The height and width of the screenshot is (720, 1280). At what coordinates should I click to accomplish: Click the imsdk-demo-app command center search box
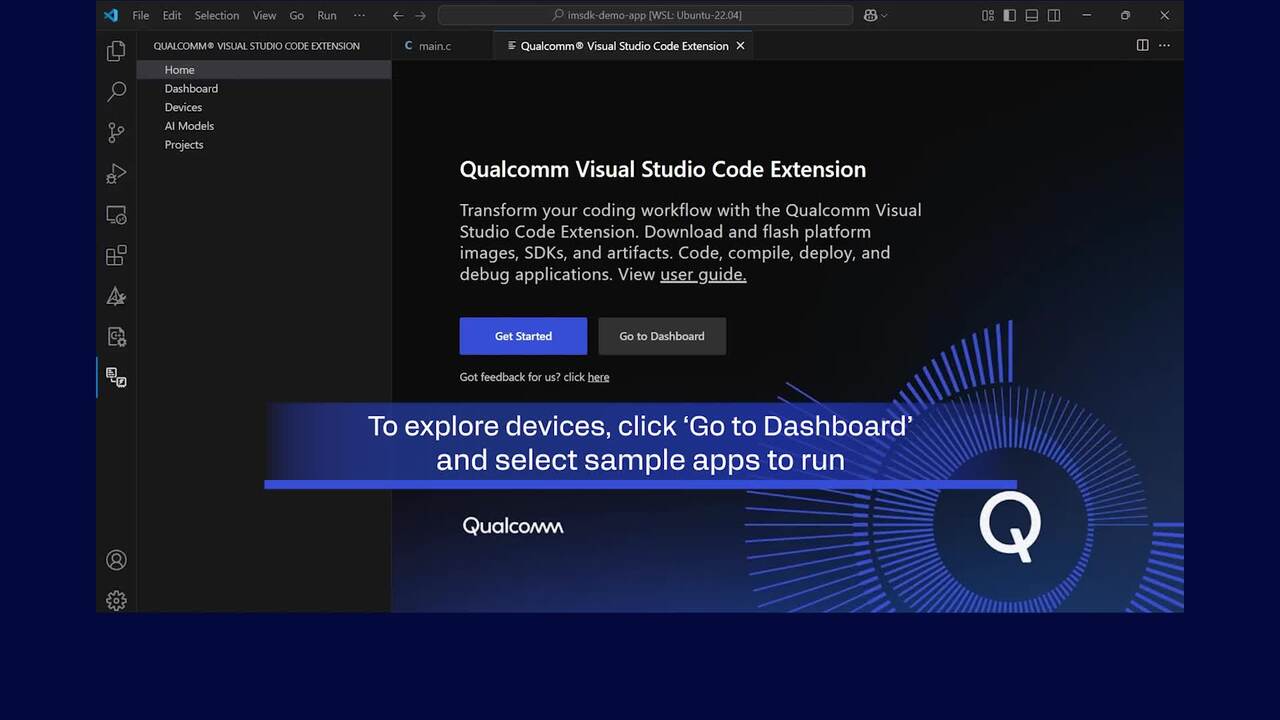645,15
